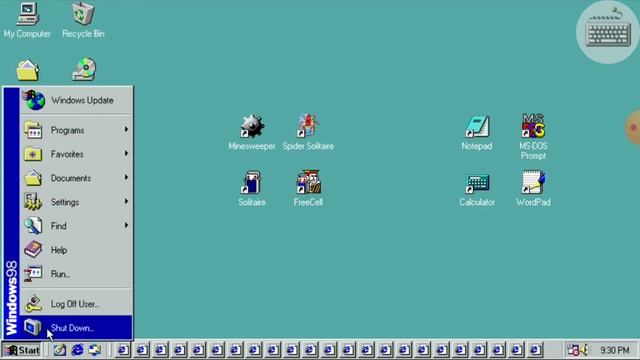Select the yellow documents folder desktop icon
Viewport: 640px width, 360px height.
coord(28,70)
